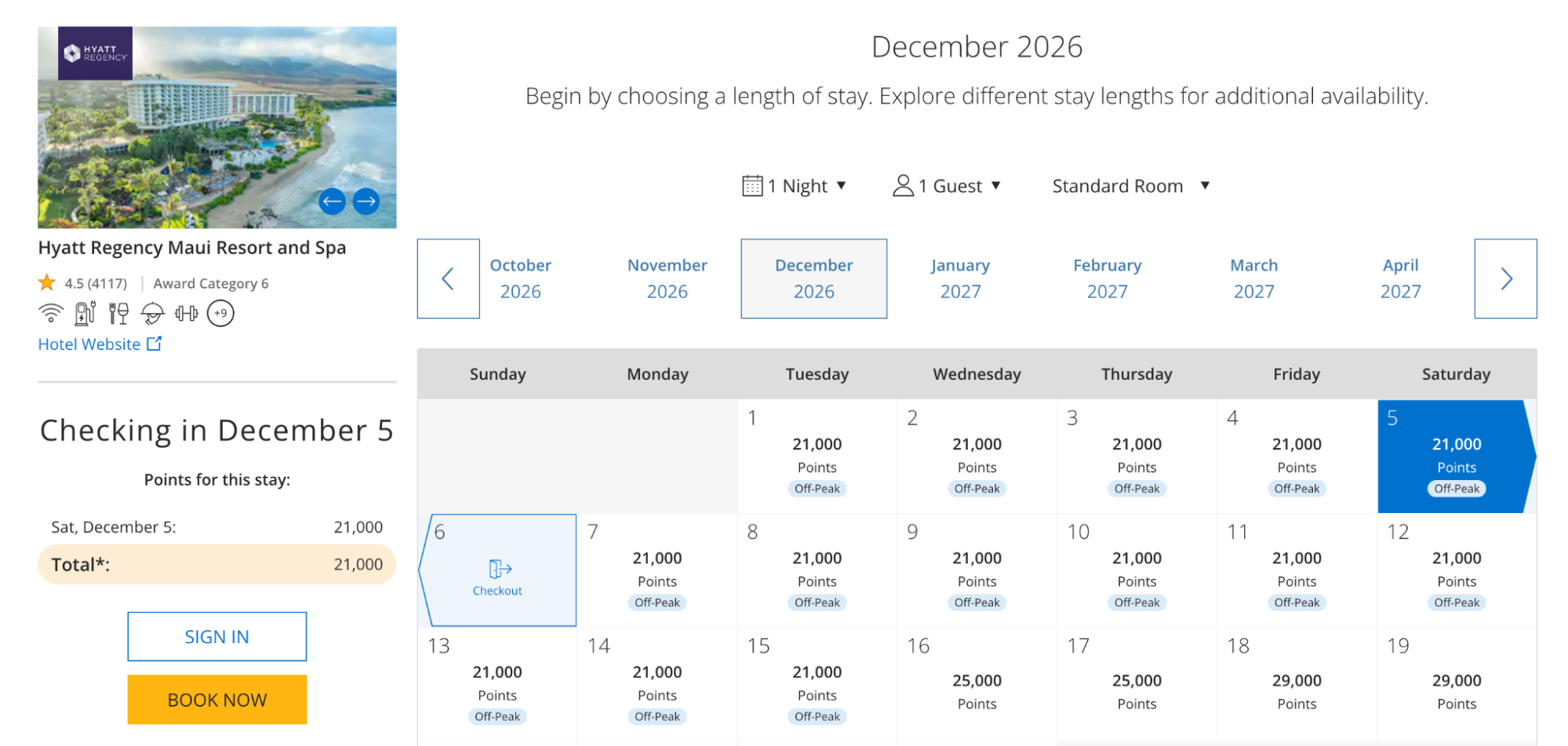Click the fitness center dumbbell icon
Image resolution: width=1568 pixels, height=746 pixels.
pos(187,314)
